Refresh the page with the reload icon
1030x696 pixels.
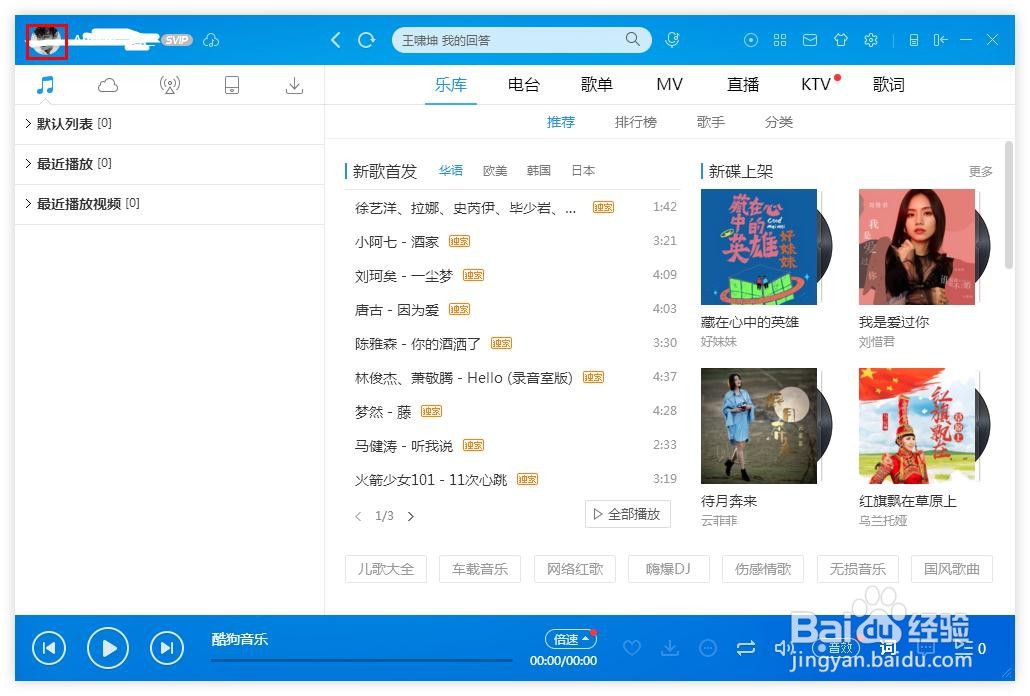click(x=367, y=40)
